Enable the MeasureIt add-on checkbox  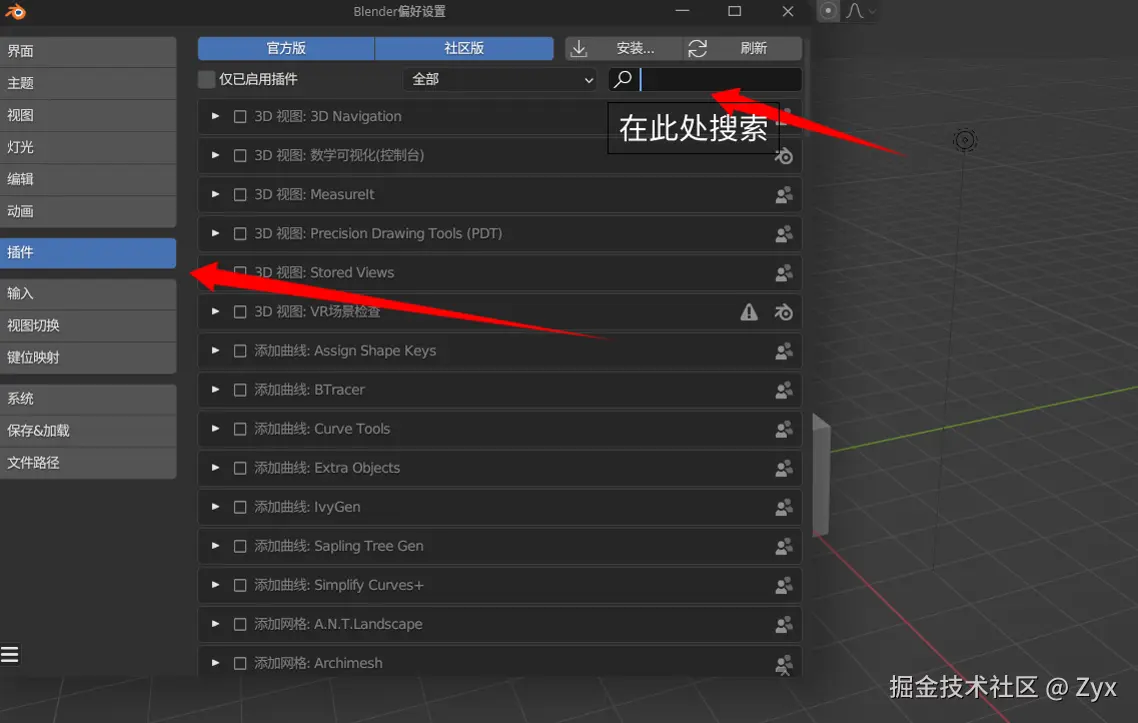240,195
